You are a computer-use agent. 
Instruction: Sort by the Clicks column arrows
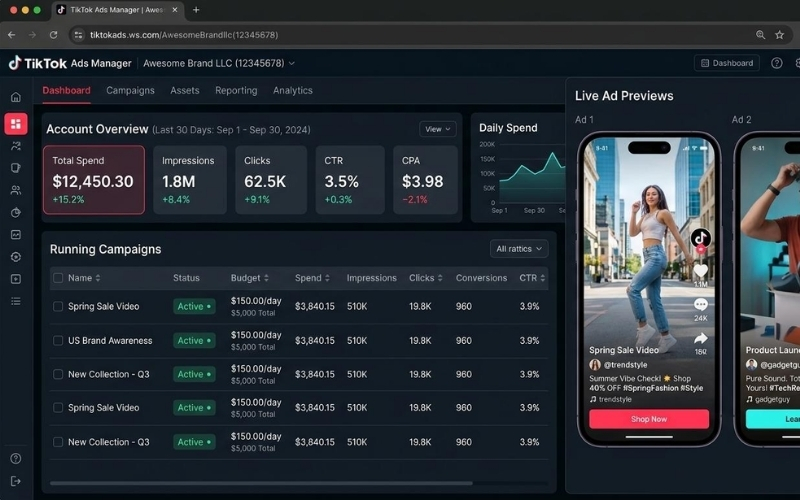pyautogui.click(x=440, y=278)
